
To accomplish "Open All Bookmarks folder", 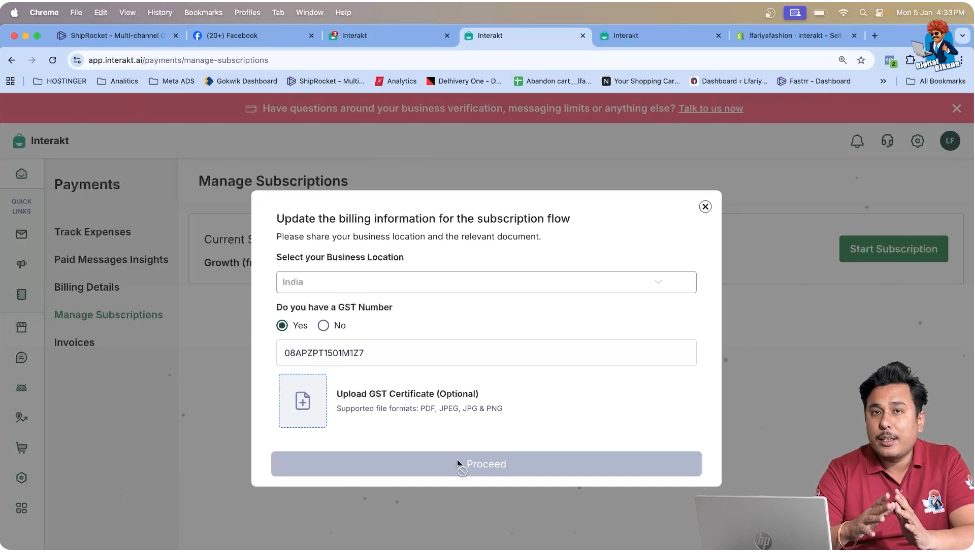I will click(936, 81).
